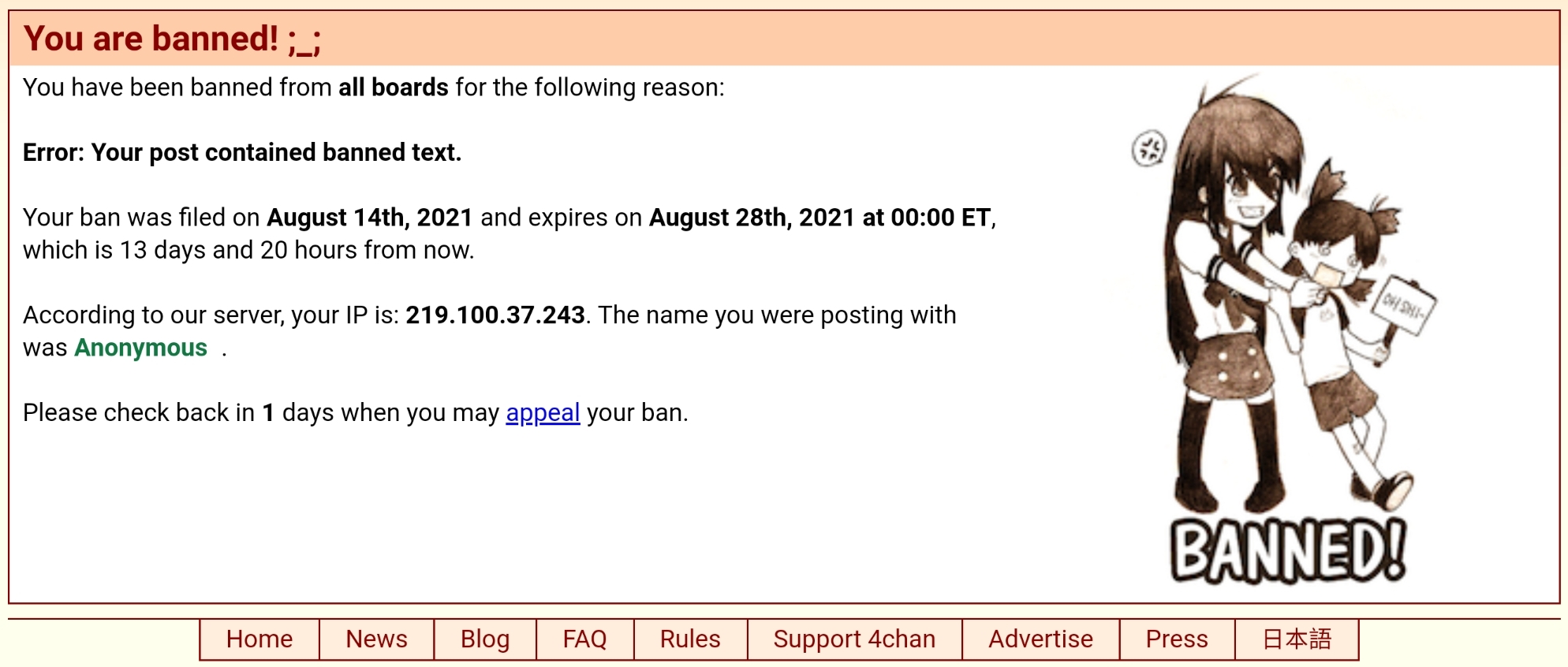
Task: Open the Advertise page
Action: (x=1040, y=639)
